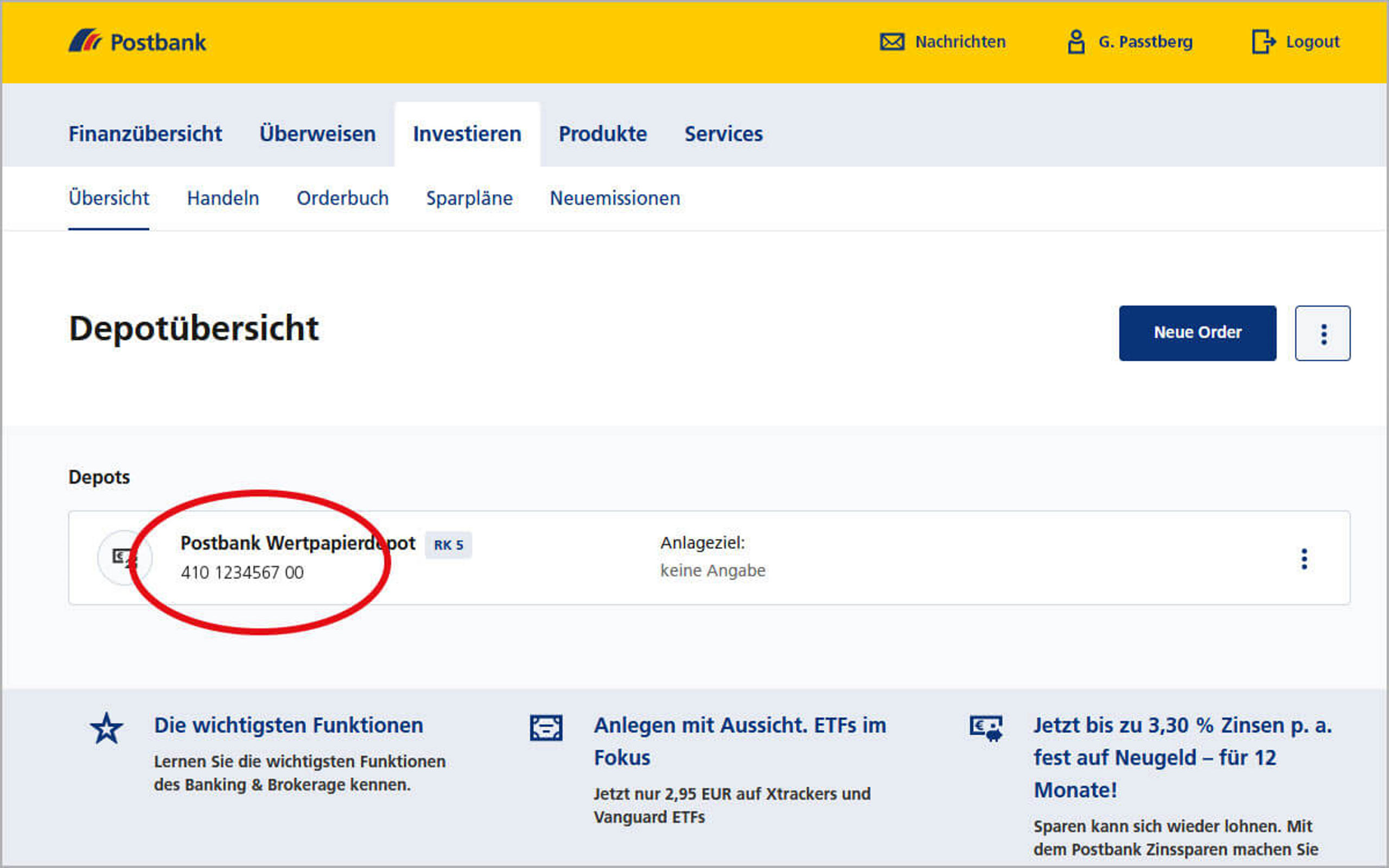
Task: Open Anlegen mit Aussicht ETFs link
Action: 740,741
